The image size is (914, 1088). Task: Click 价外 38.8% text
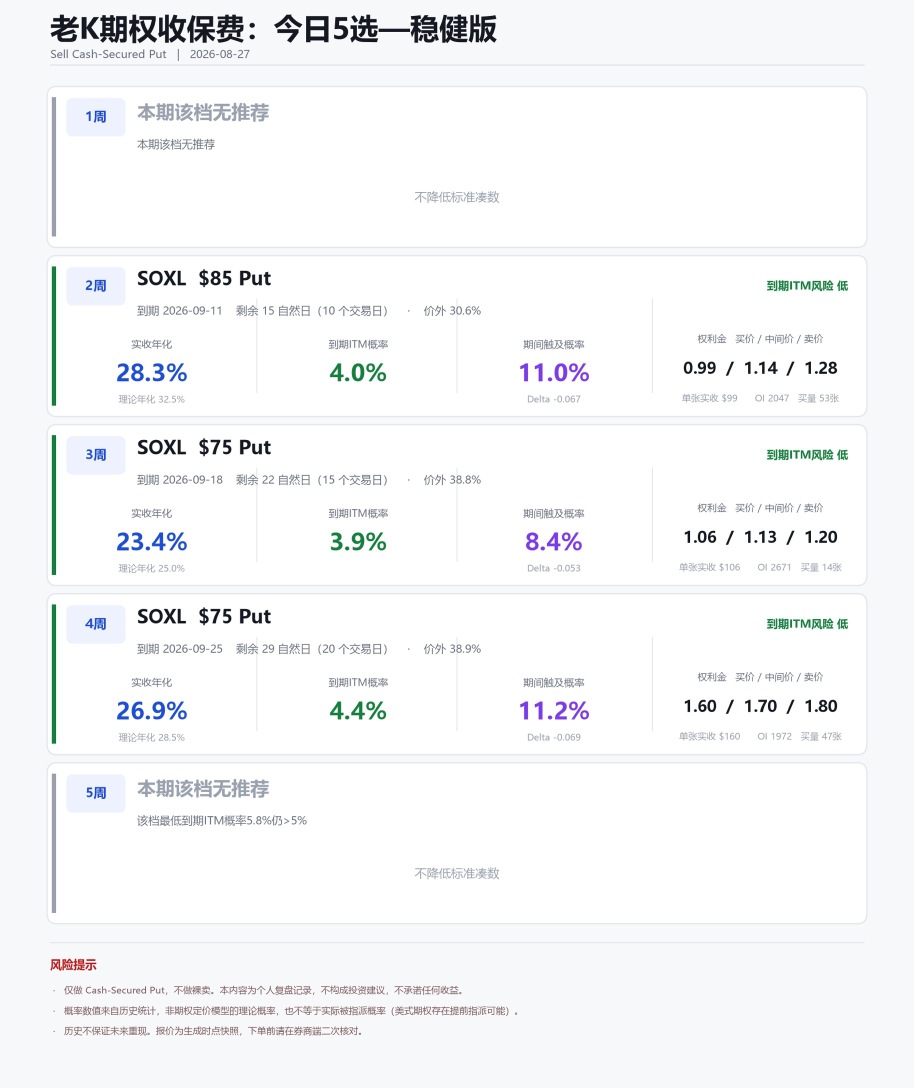(452, 480)
